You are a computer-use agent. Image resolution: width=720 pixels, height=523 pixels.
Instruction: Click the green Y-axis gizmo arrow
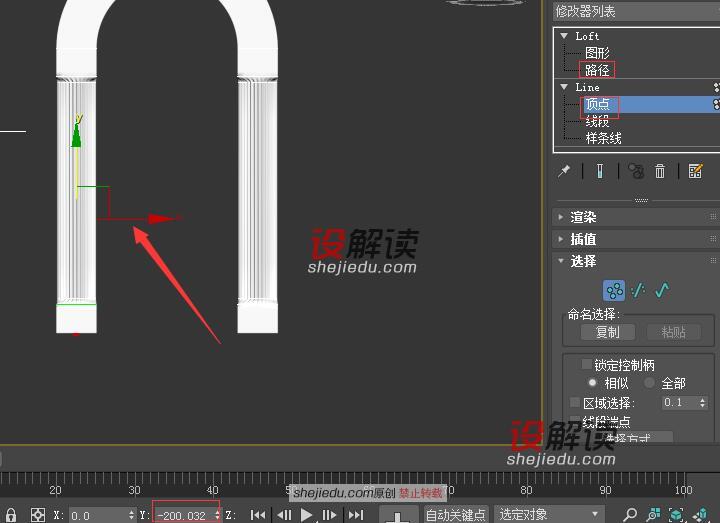76,135
